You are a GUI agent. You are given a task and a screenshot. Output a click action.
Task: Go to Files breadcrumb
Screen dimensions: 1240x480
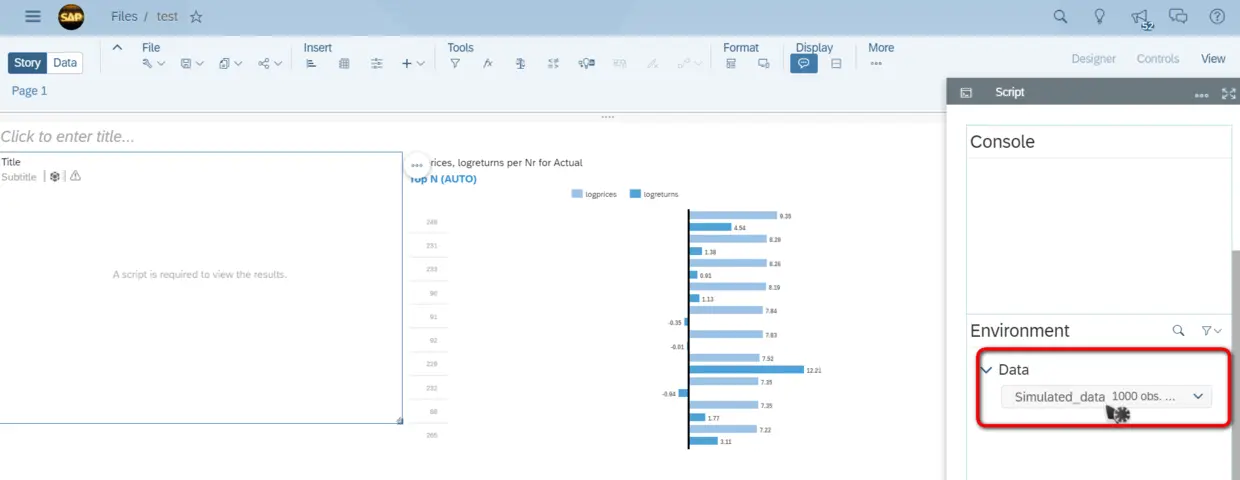pyautogui.click(x=125, y=16)
